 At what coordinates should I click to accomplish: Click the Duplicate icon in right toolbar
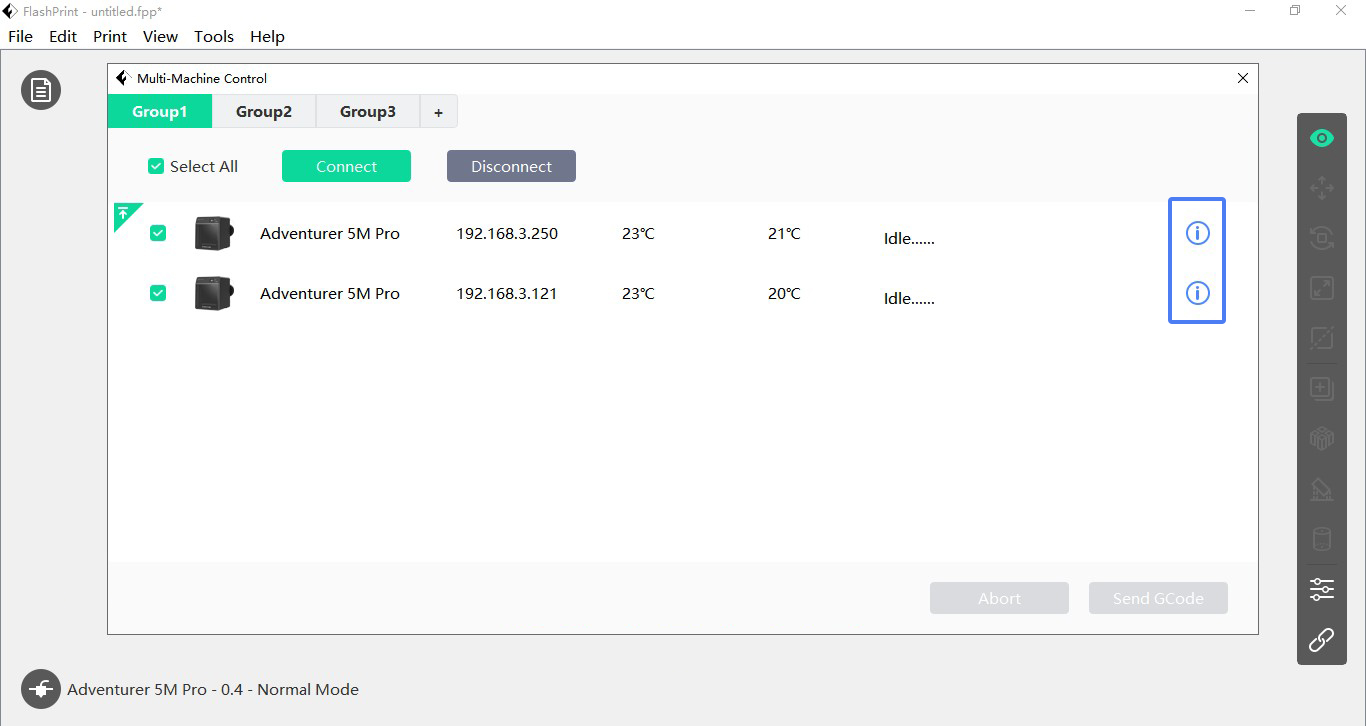click(x=1322, y=388)
